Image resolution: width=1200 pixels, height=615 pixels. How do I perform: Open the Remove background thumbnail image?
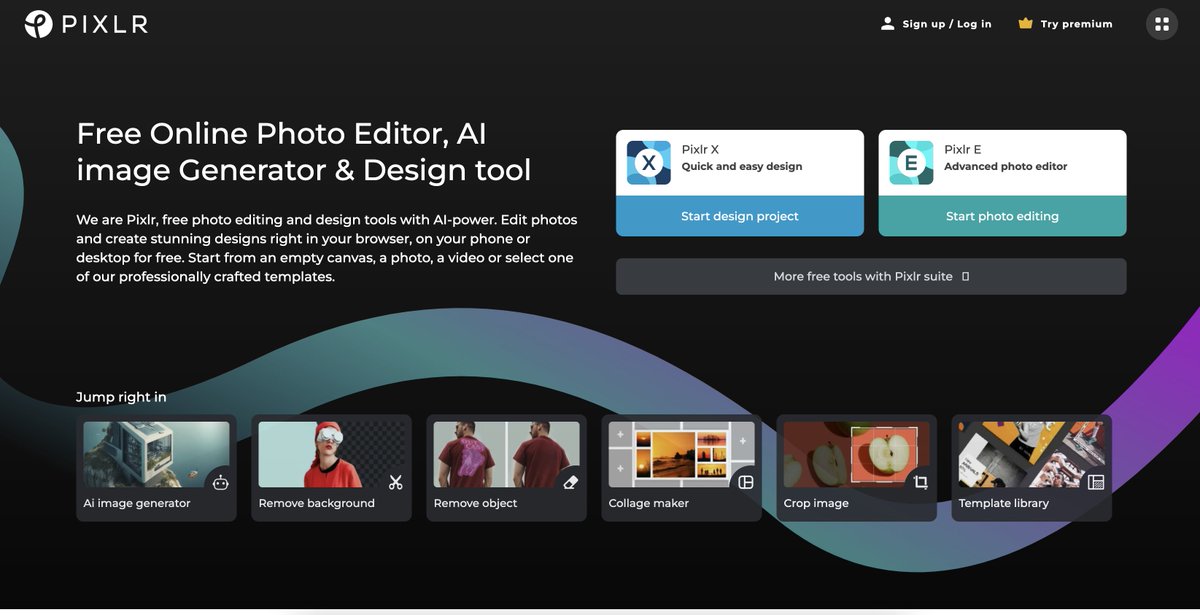click(x=331, y=454)
